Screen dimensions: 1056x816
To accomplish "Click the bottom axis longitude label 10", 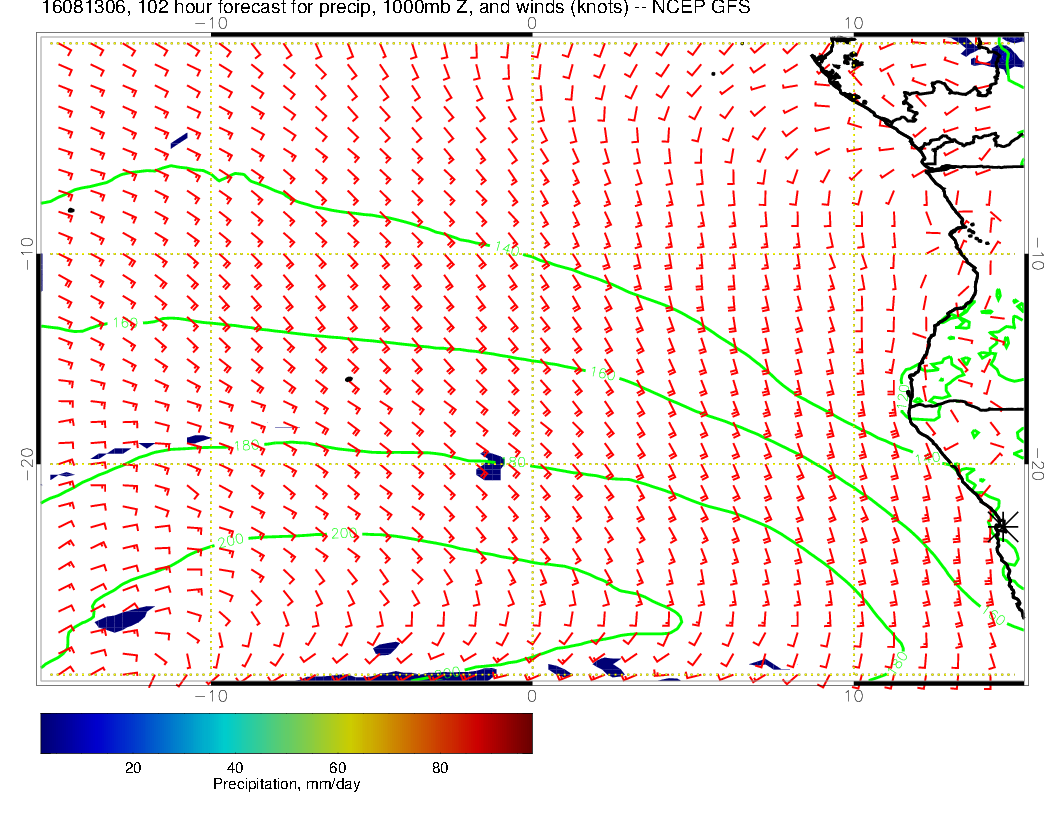I will 853,695.
